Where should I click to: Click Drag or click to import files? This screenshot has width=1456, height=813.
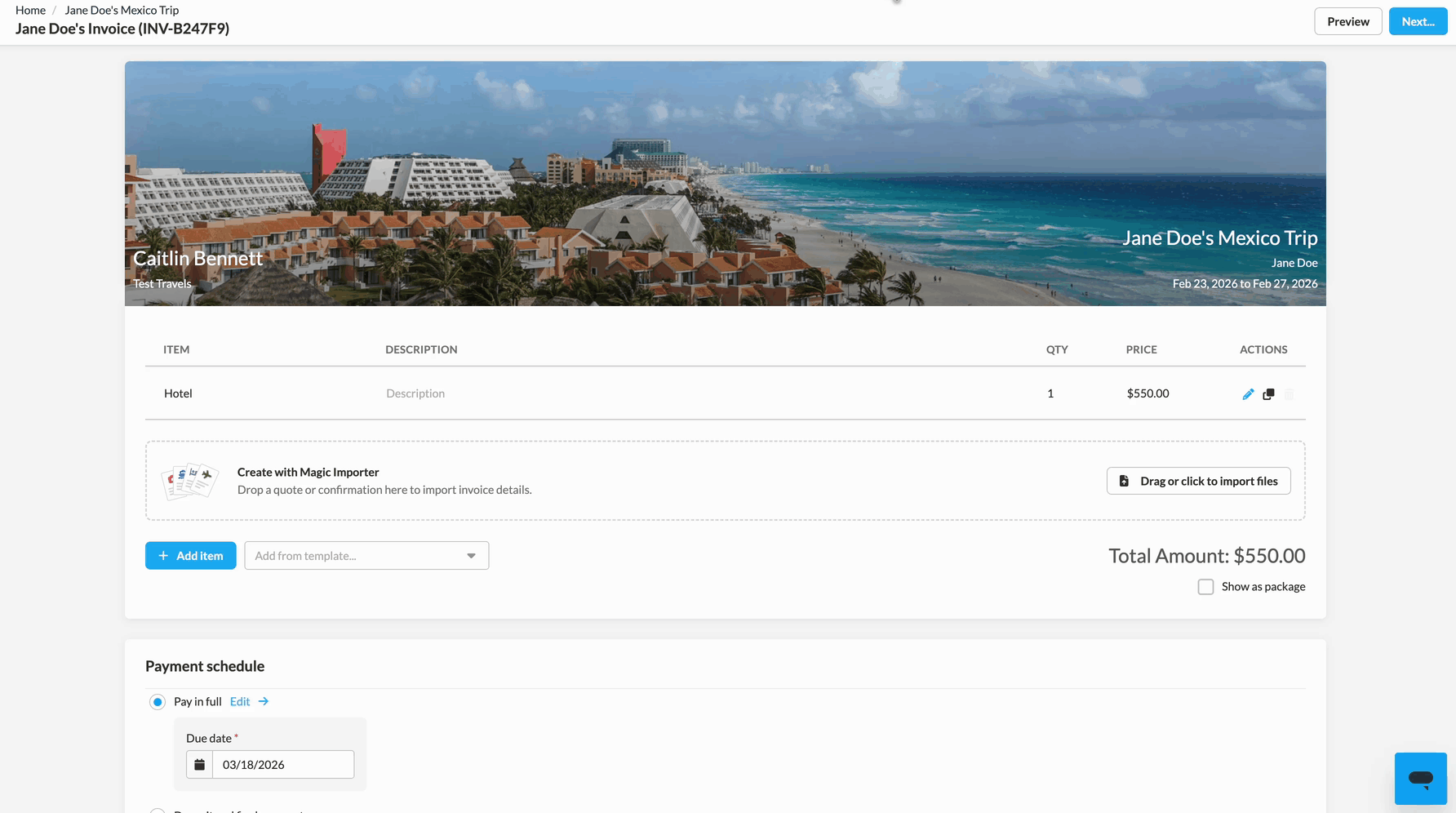[1198, 481]
